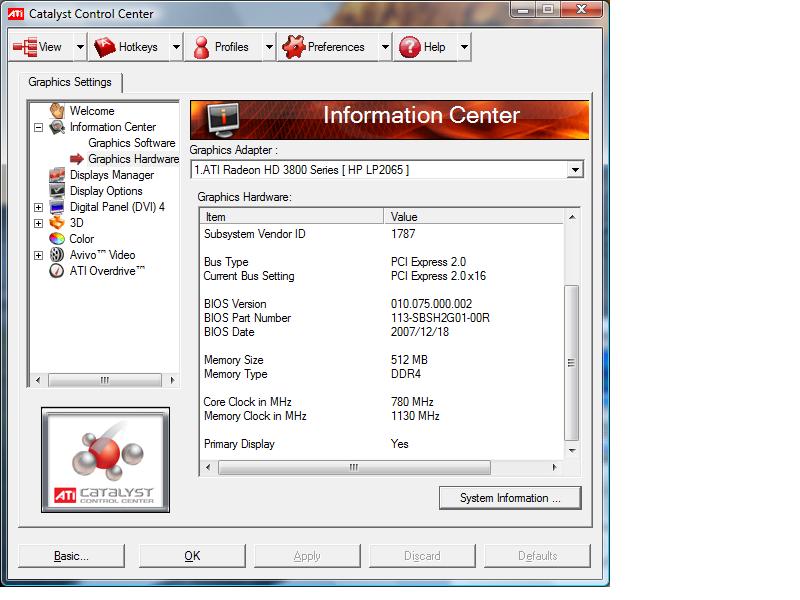Click the ATI Catalyst logo thumbnail
Image resolution: width=800 pixels, height=600 pixels.
coord(106,460)
